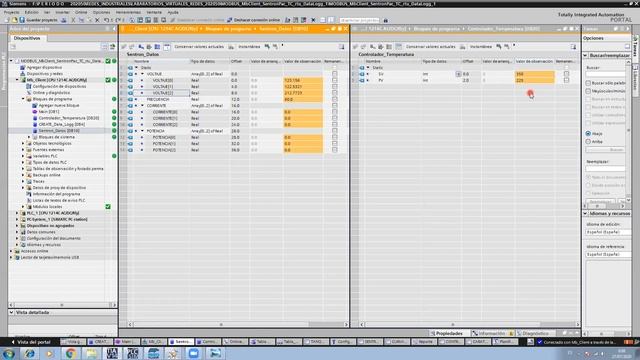Image resolution: width=640 pixels, height=360 pixels.
Task: Open the Idioma de edición dropdown
Action: 608,232
